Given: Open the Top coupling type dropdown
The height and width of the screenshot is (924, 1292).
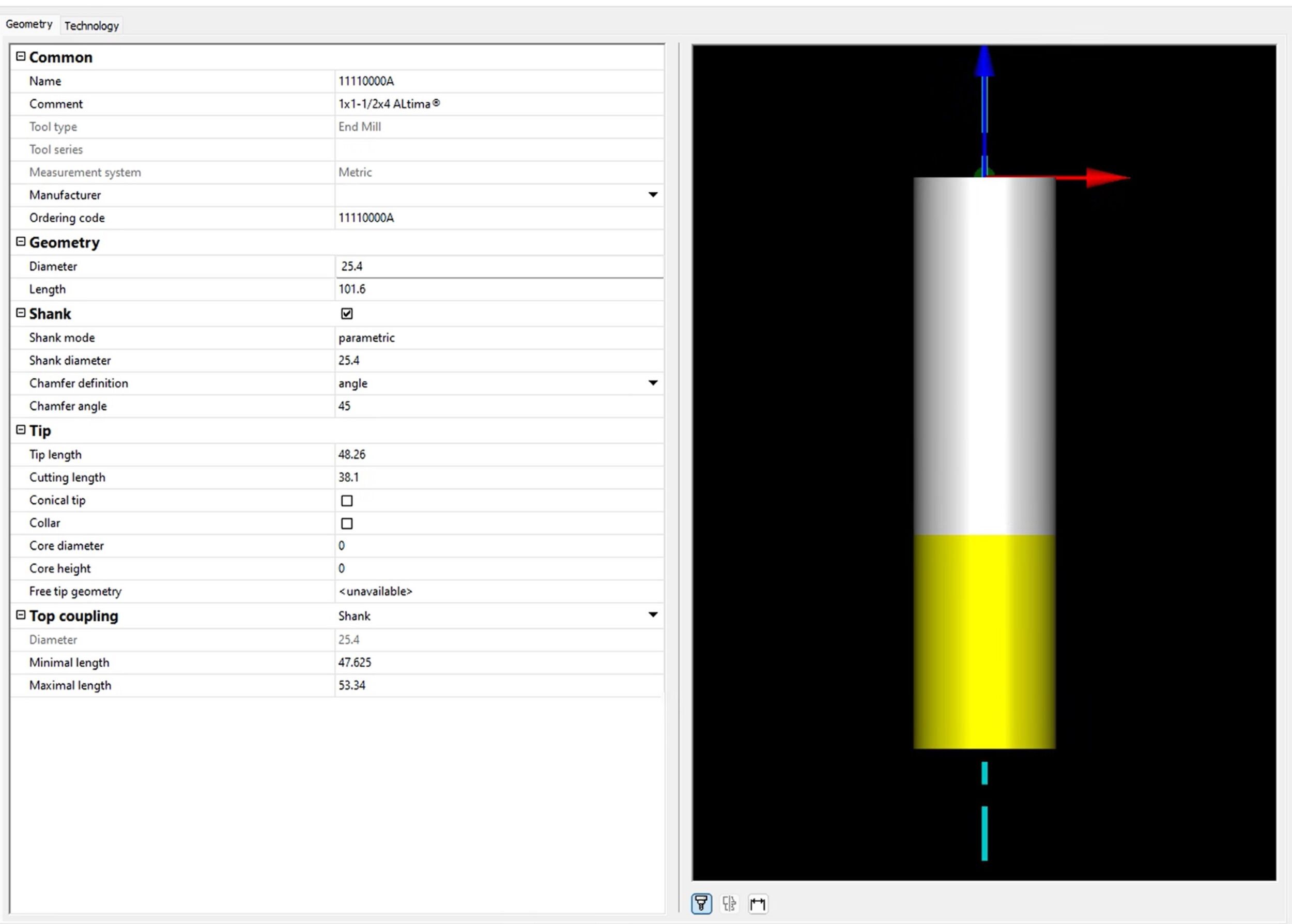Looking at the screenshot, I should pyautogui.click(x=653, y=615).
